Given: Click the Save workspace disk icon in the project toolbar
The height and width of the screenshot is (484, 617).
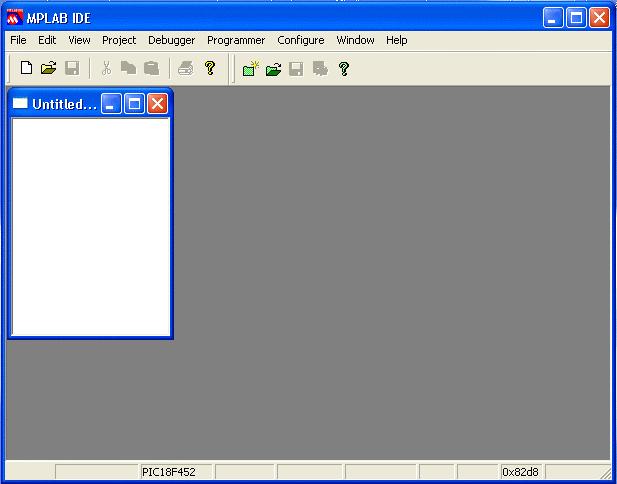Looking at the screenshot, I should pyautogui.click(x=296, y=69).
